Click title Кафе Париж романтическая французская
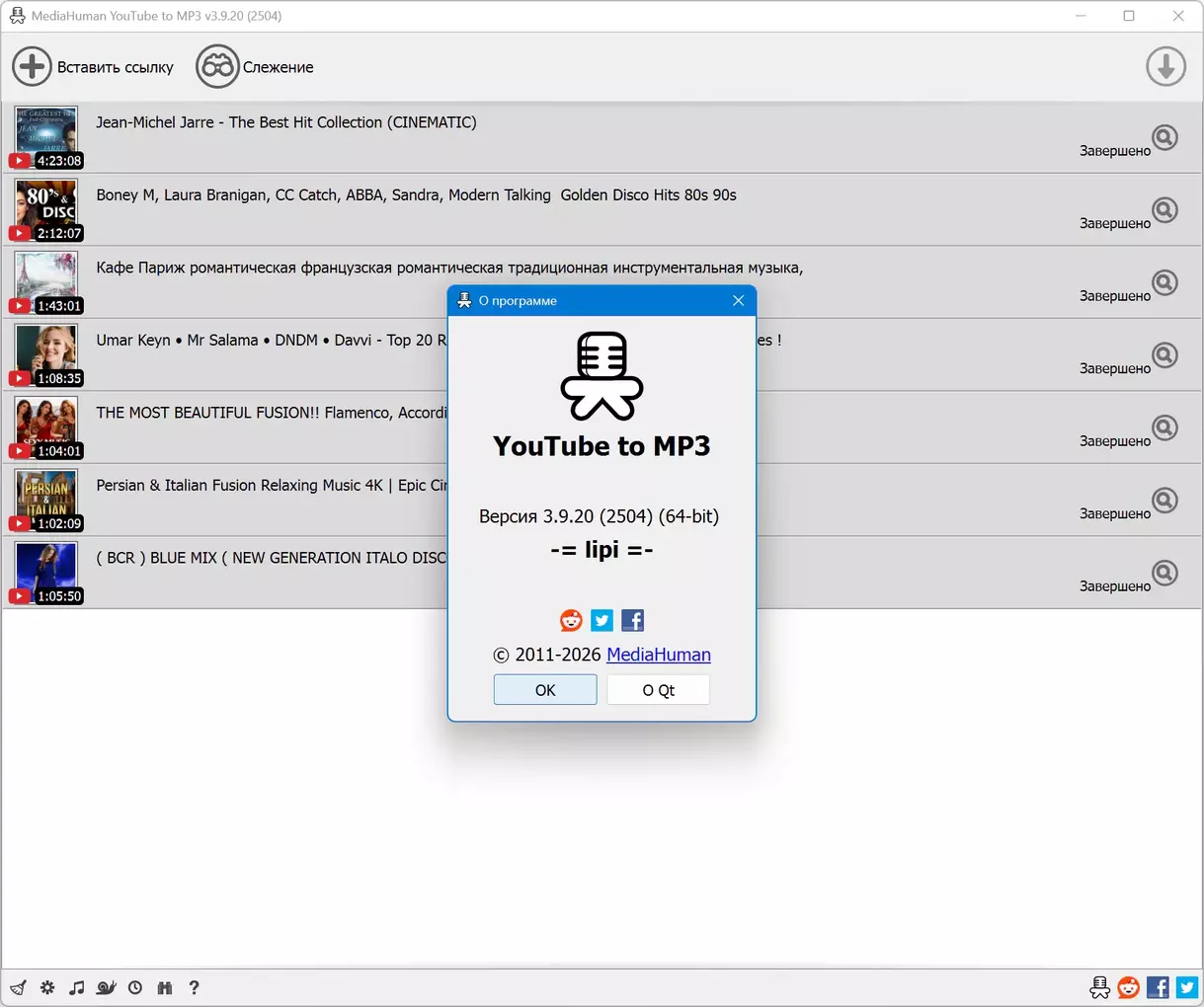This screenshot has height=1007, width=1204. click(449, 268)
